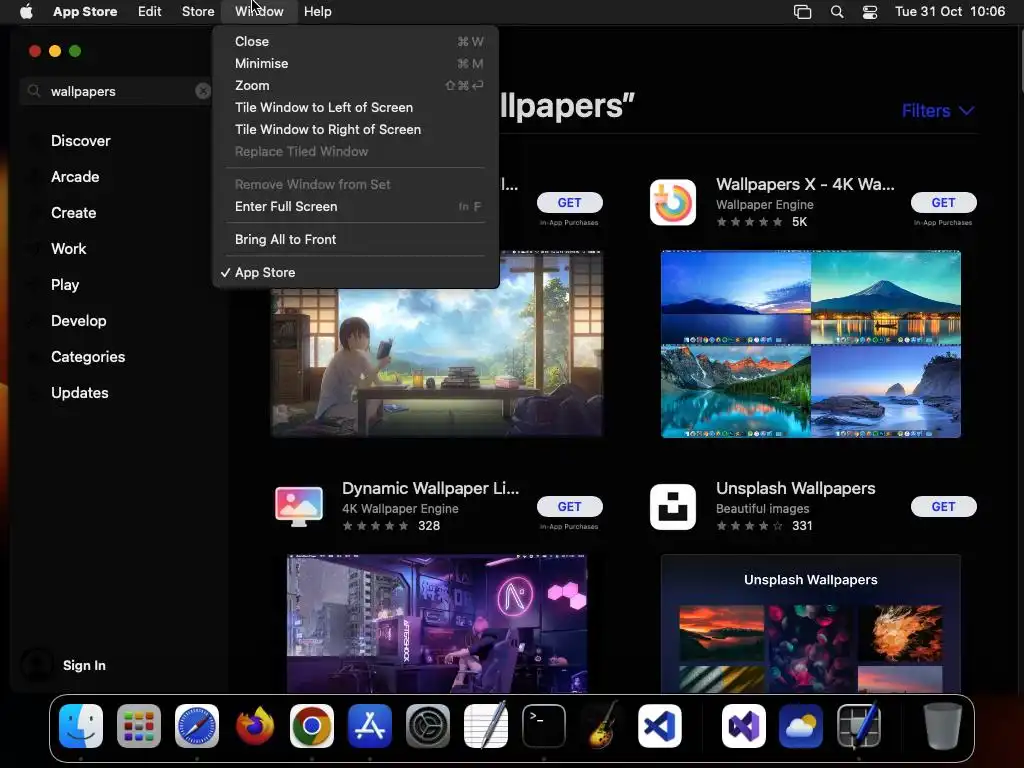The height and width of the screenshot is (768, 1024).
Task: Open purple Visual Studio icon in Dock
Action: click(x=744, y=726)
